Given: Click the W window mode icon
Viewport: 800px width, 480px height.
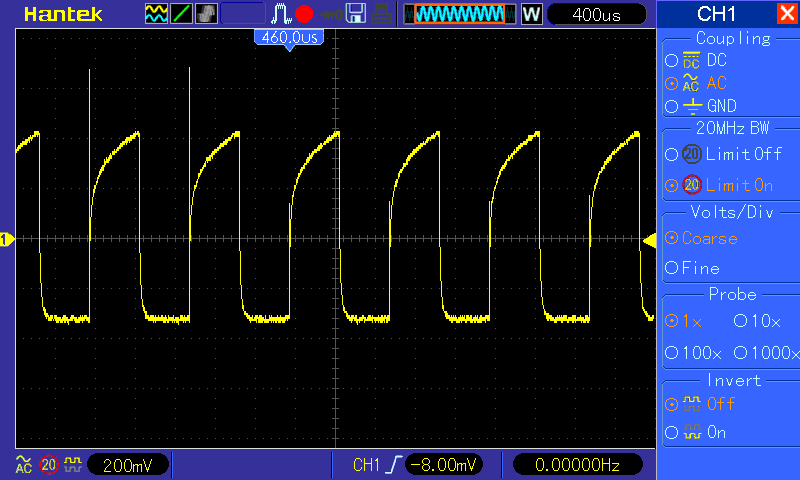Looking at the screenshot, I should pos(531,14).
